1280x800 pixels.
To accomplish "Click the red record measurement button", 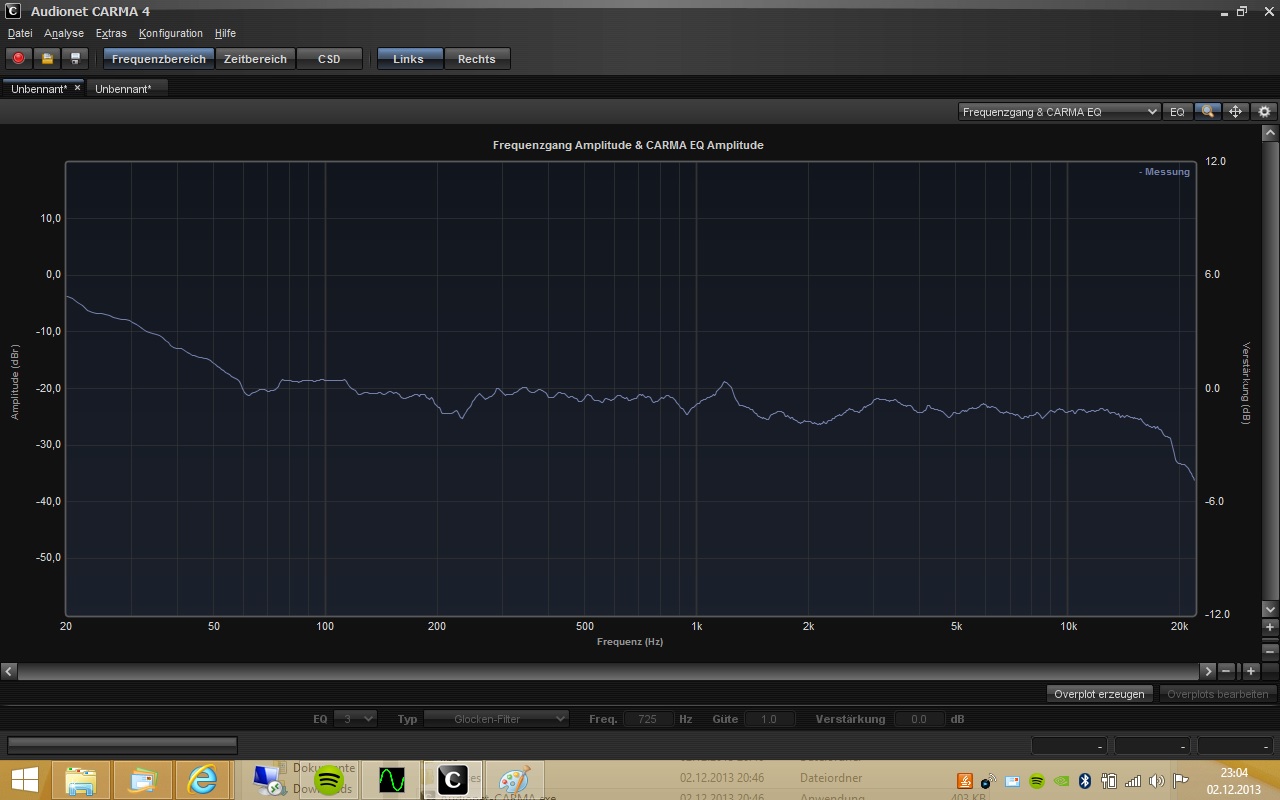I will coord(19,59).
